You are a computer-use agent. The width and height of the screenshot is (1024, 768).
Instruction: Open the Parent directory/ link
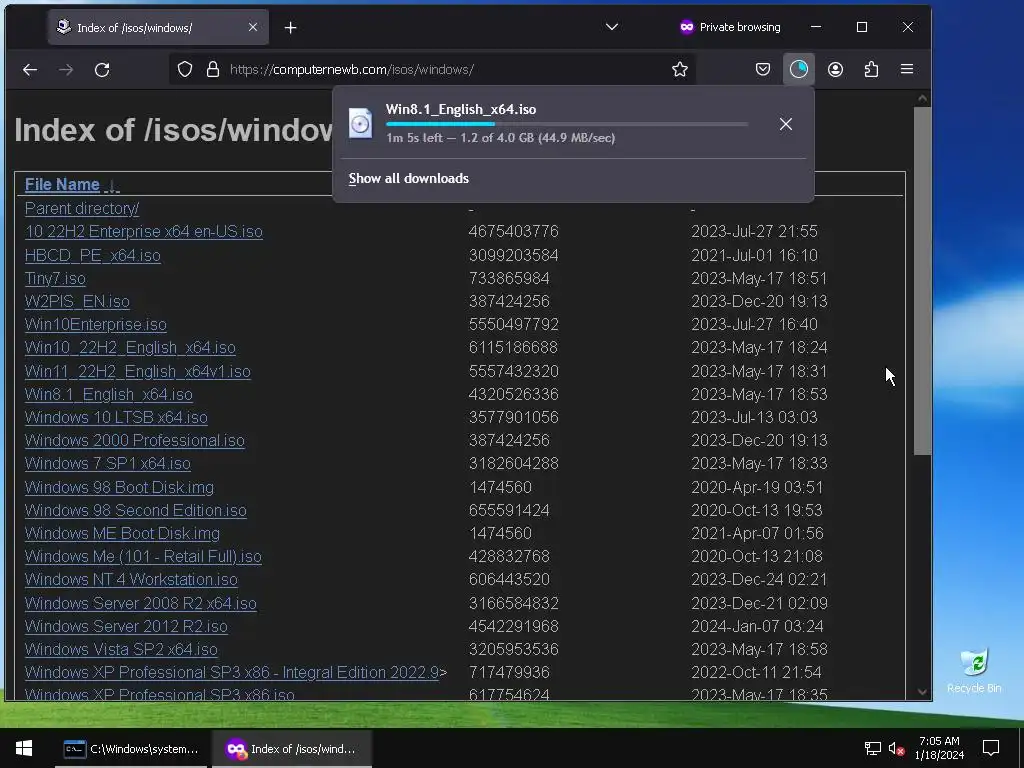[82, 208]
